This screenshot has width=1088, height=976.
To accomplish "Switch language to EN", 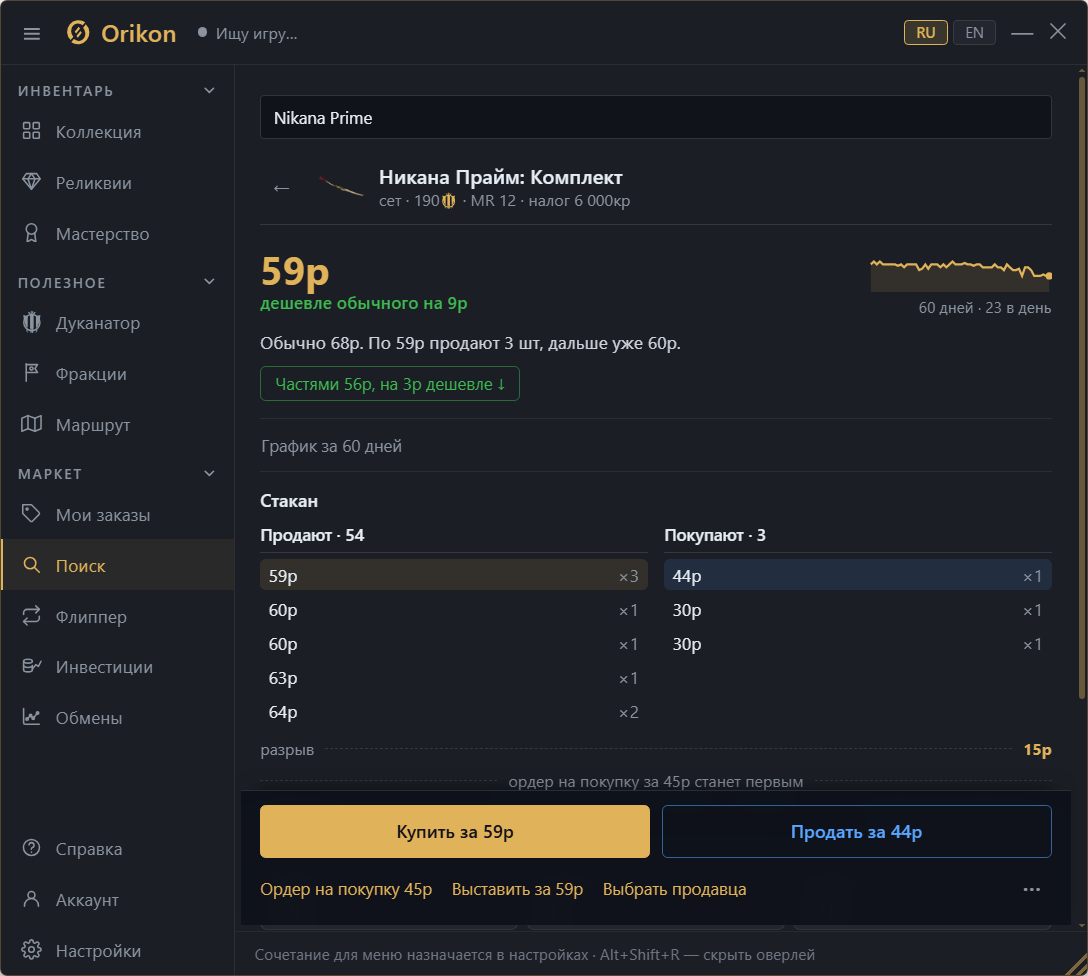I will (x=974, y=33).
